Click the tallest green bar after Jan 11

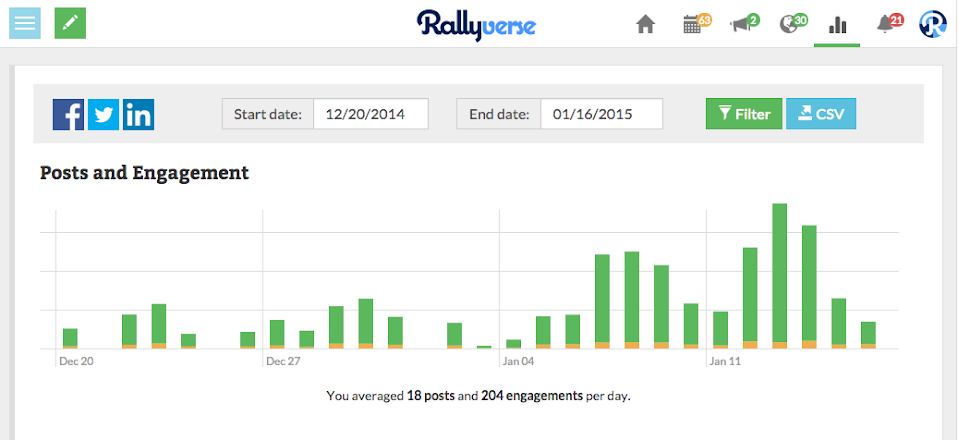pos(780,273)
